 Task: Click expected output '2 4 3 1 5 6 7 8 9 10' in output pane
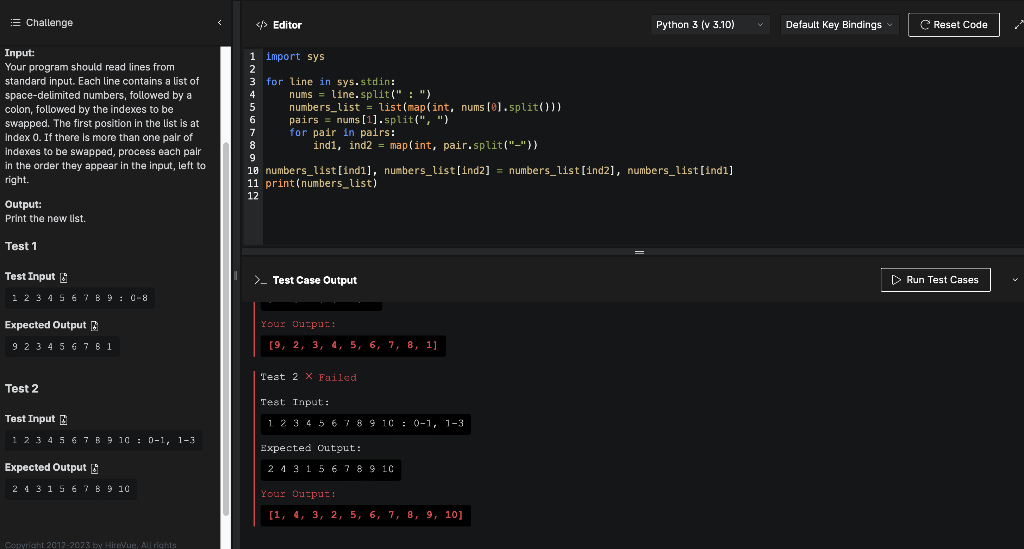coord(330,469)
